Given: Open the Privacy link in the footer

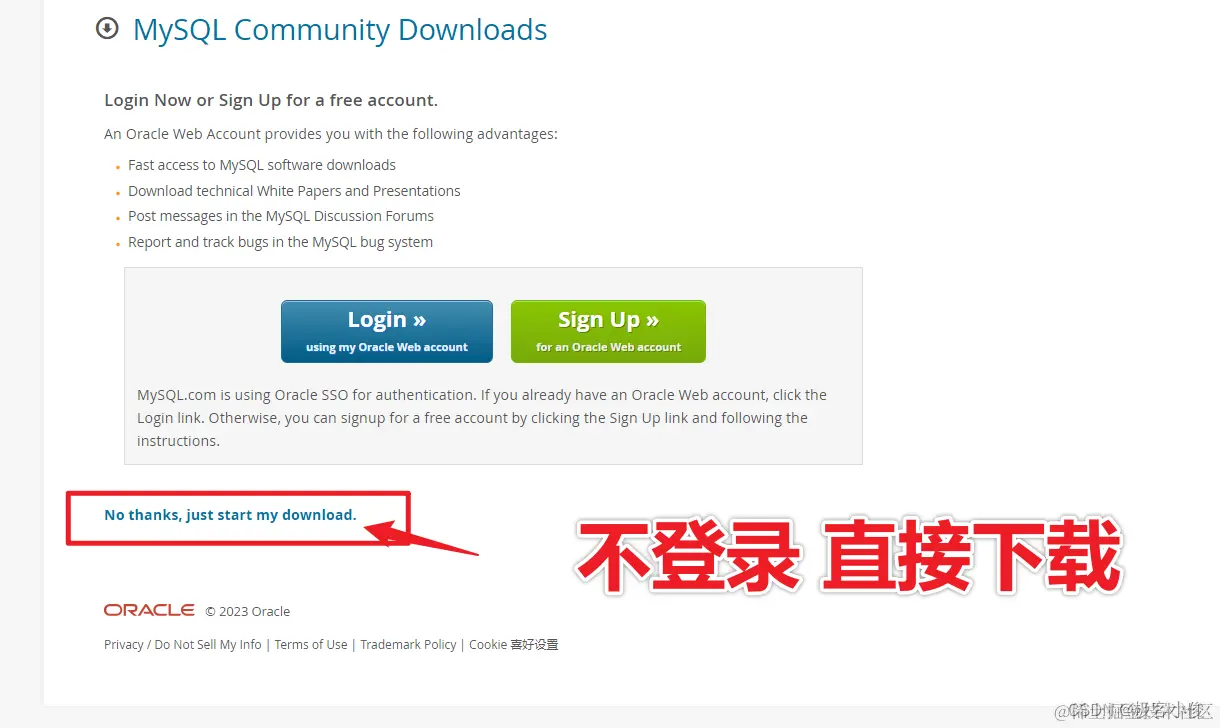Looking at the screenshot, I should point(124,645).
